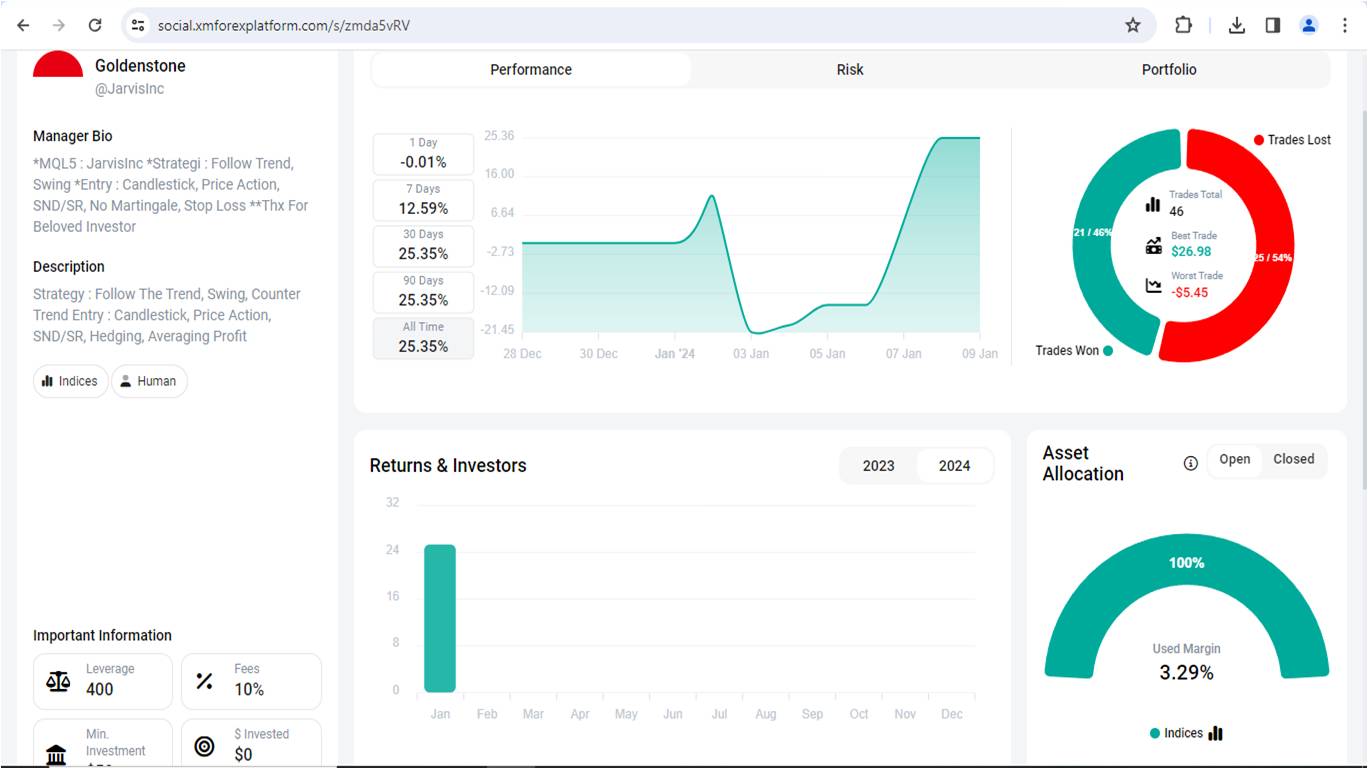Toggle the browser side panel icon

coord(1273,25)
